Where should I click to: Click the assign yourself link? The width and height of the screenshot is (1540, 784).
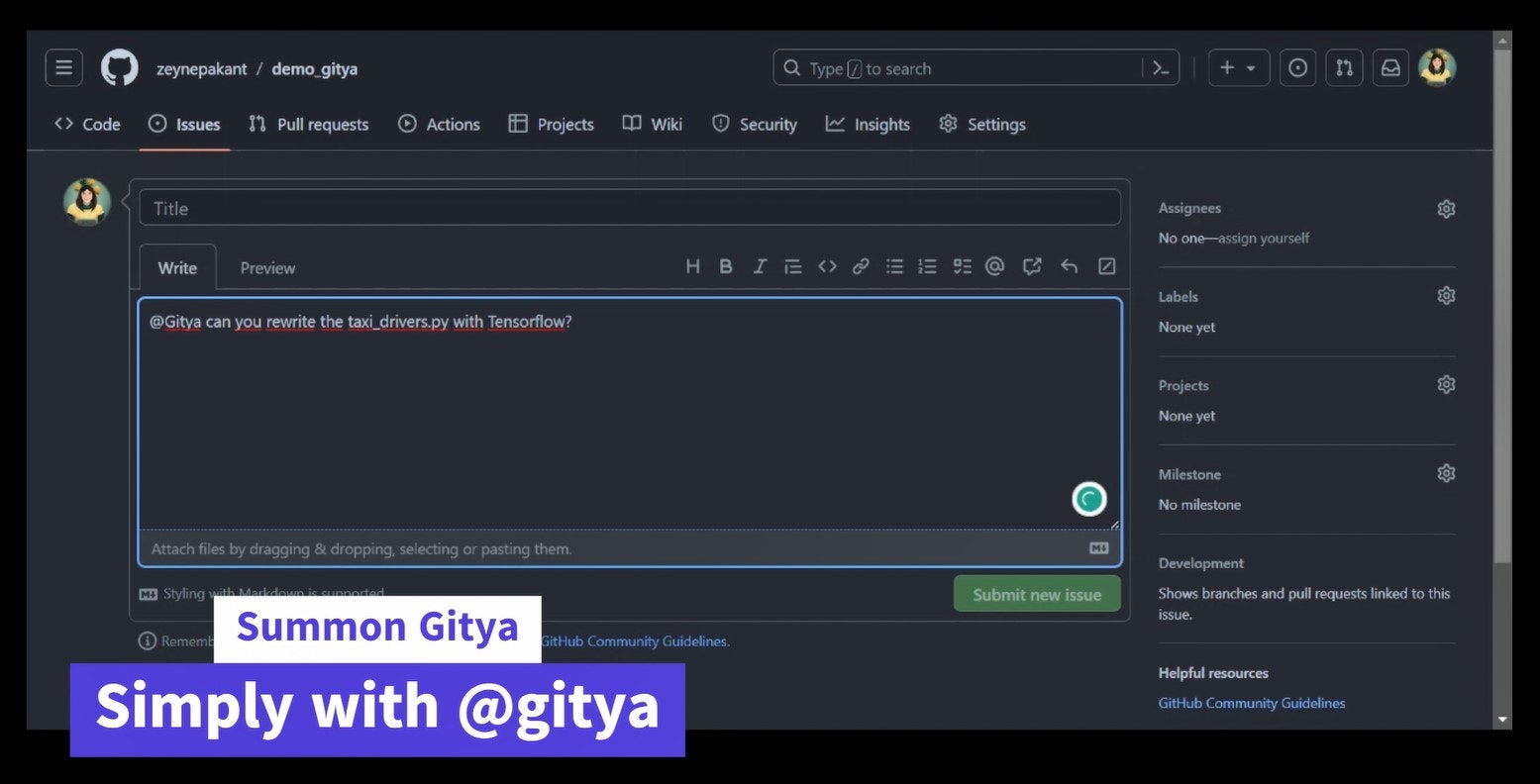pyautogui.click(x=1264, y=239)
